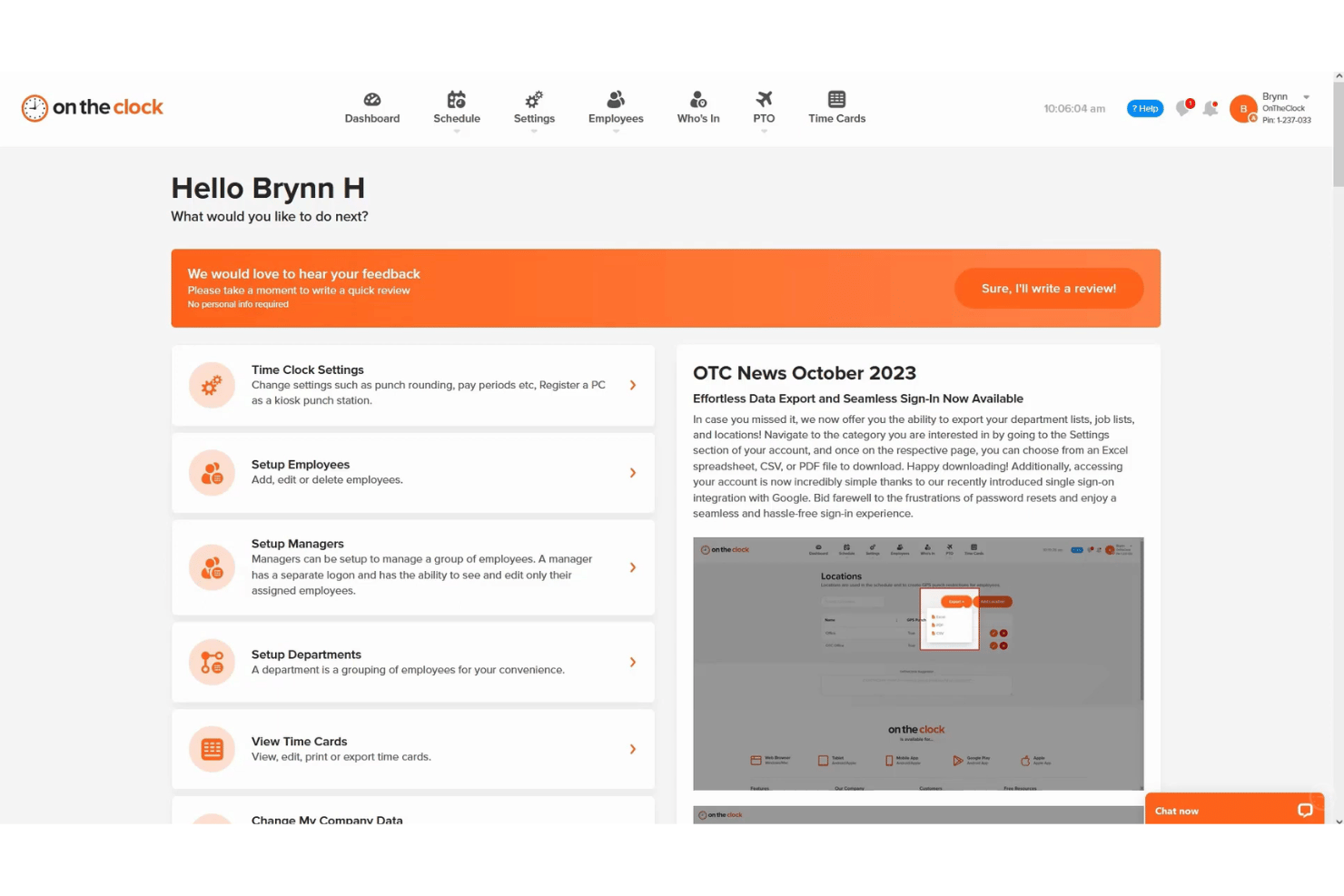The image size is (1344, 896).
Task: Open the Settings gears icon
Action: pyautogui.click(x=534, y=99)
